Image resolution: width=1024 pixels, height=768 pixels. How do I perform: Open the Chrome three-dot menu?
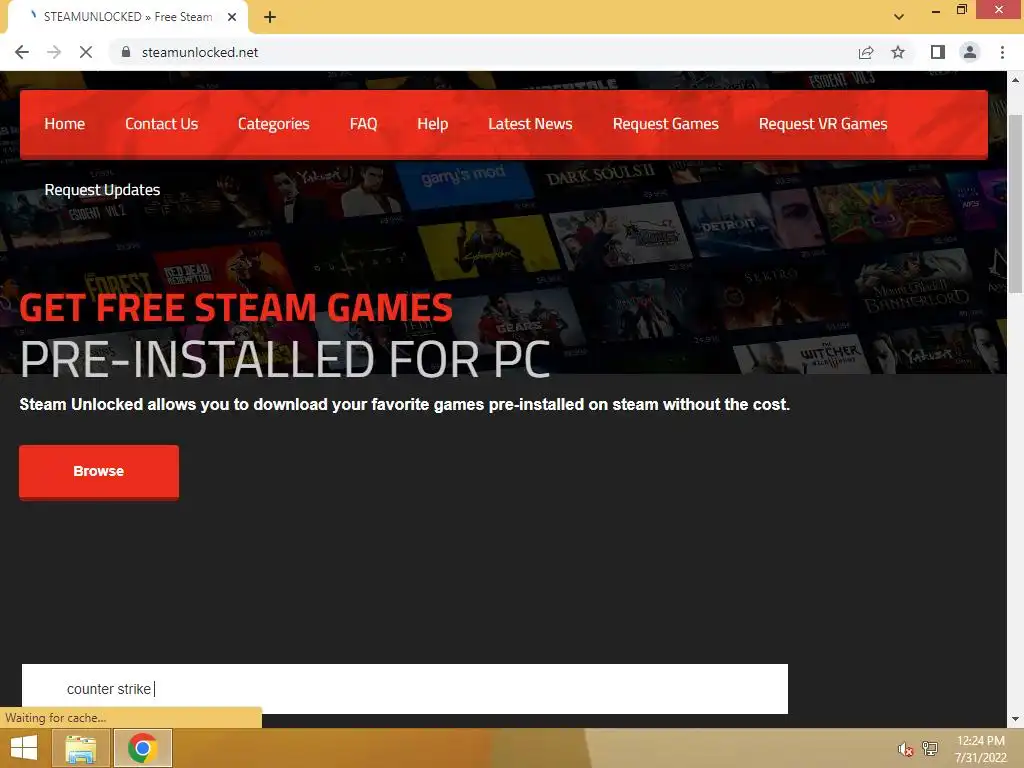1002,52
